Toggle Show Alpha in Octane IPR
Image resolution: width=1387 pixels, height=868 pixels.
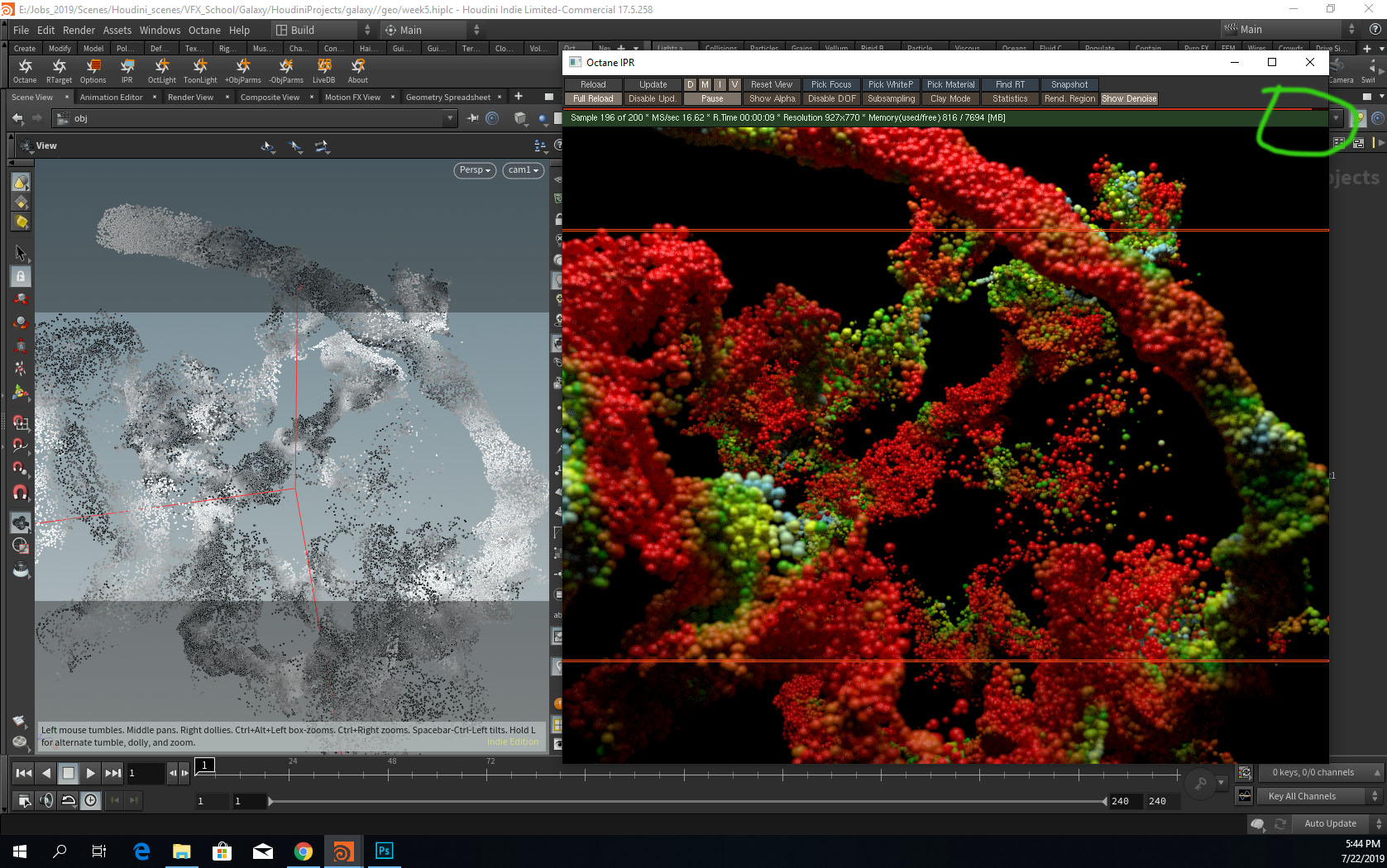(x=772, y=98)
